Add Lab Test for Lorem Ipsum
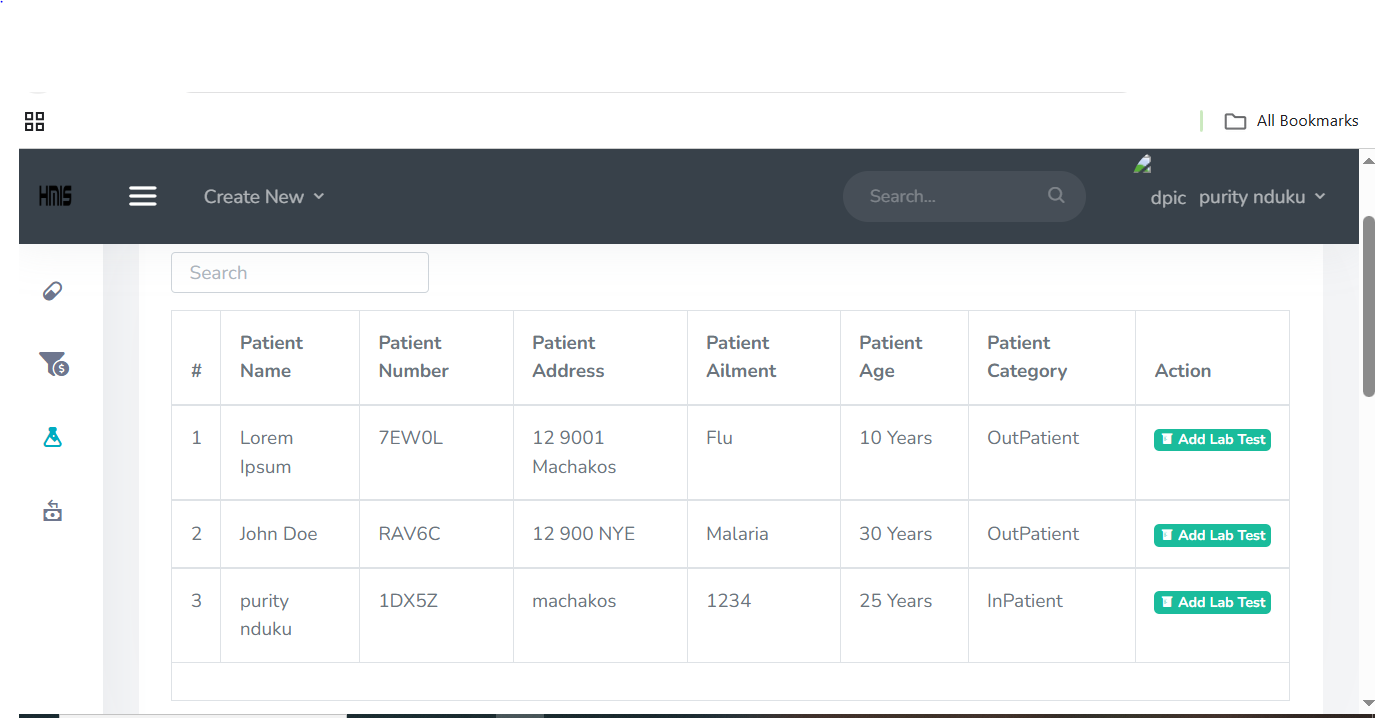 coord(1212,439)
